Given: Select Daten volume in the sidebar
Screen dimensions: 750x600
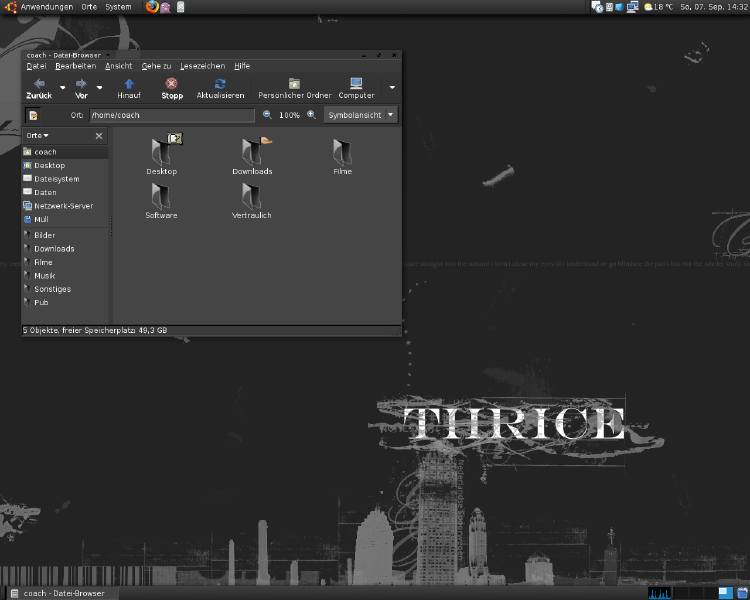Looking at the screenshot, I should click(65, 192).
